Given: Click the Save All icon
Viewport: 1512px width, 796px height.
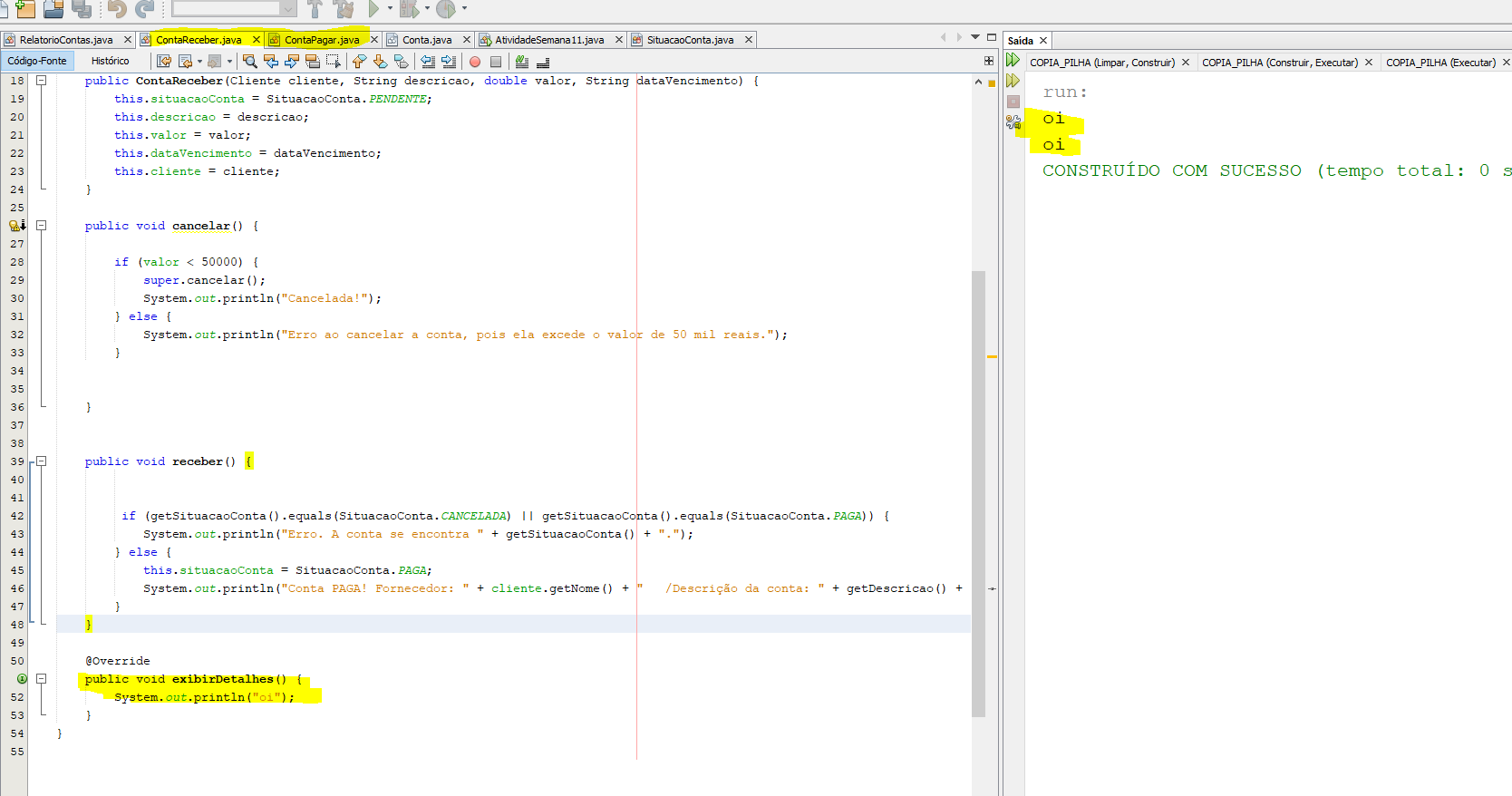Looking at the screenshot, I should pos(82,8).
